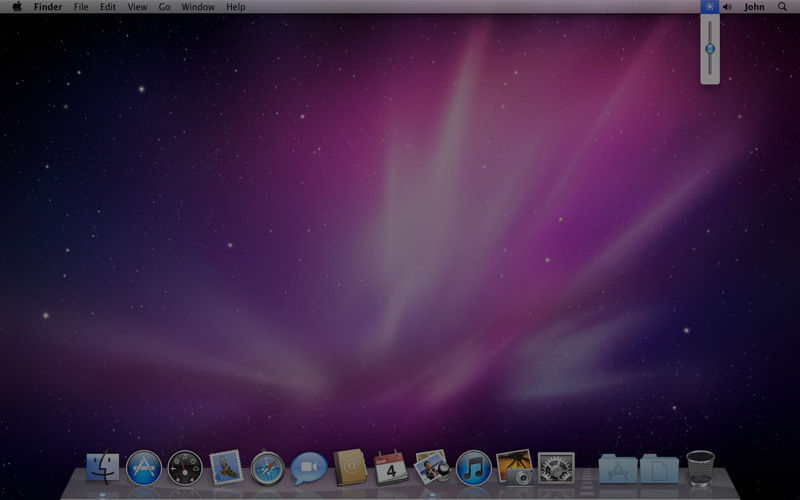Launch the App Store from the Dock
The image size is (800, 500).
pos(144,467)
